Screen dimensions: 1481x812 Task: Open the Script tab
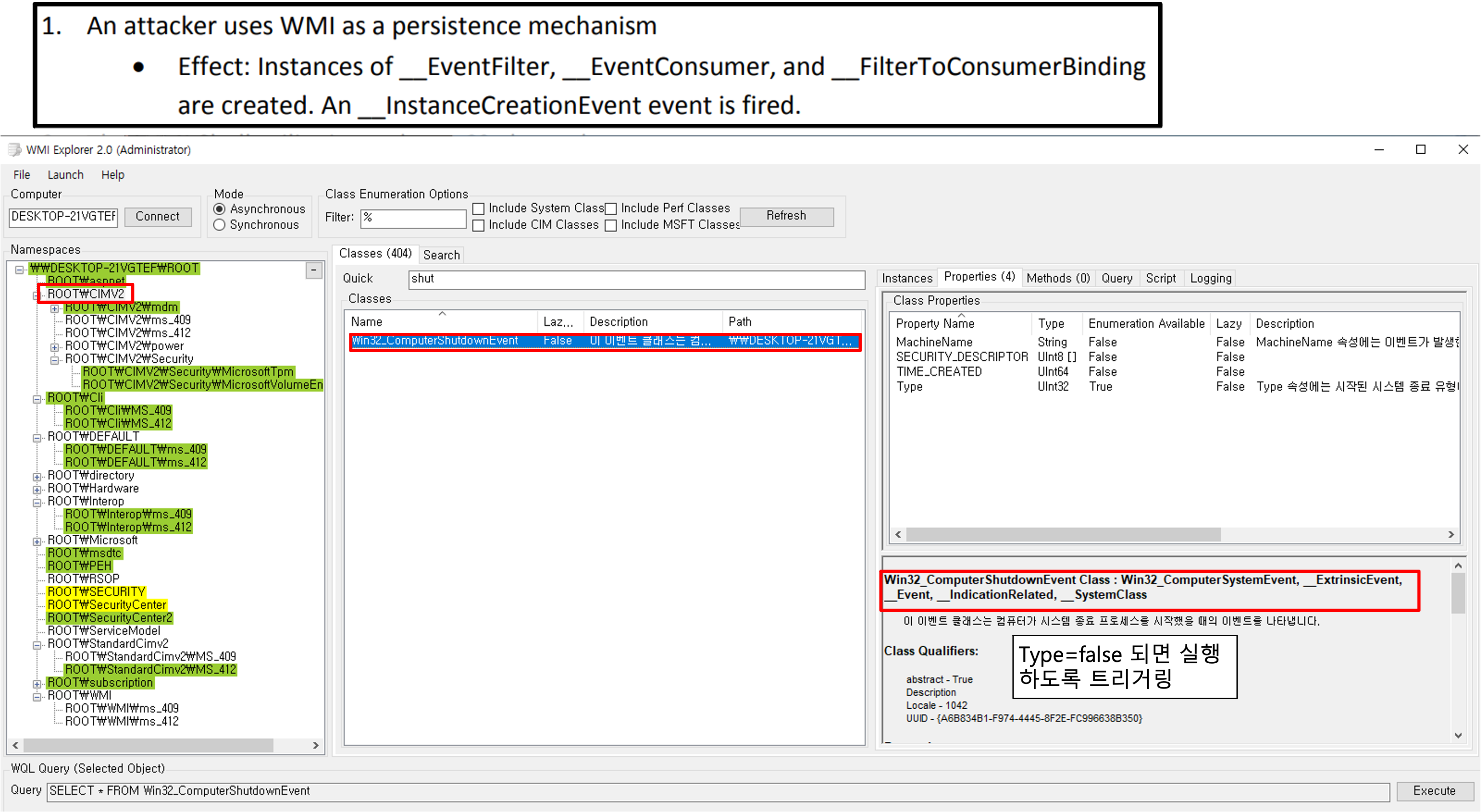click(1161, 279)
